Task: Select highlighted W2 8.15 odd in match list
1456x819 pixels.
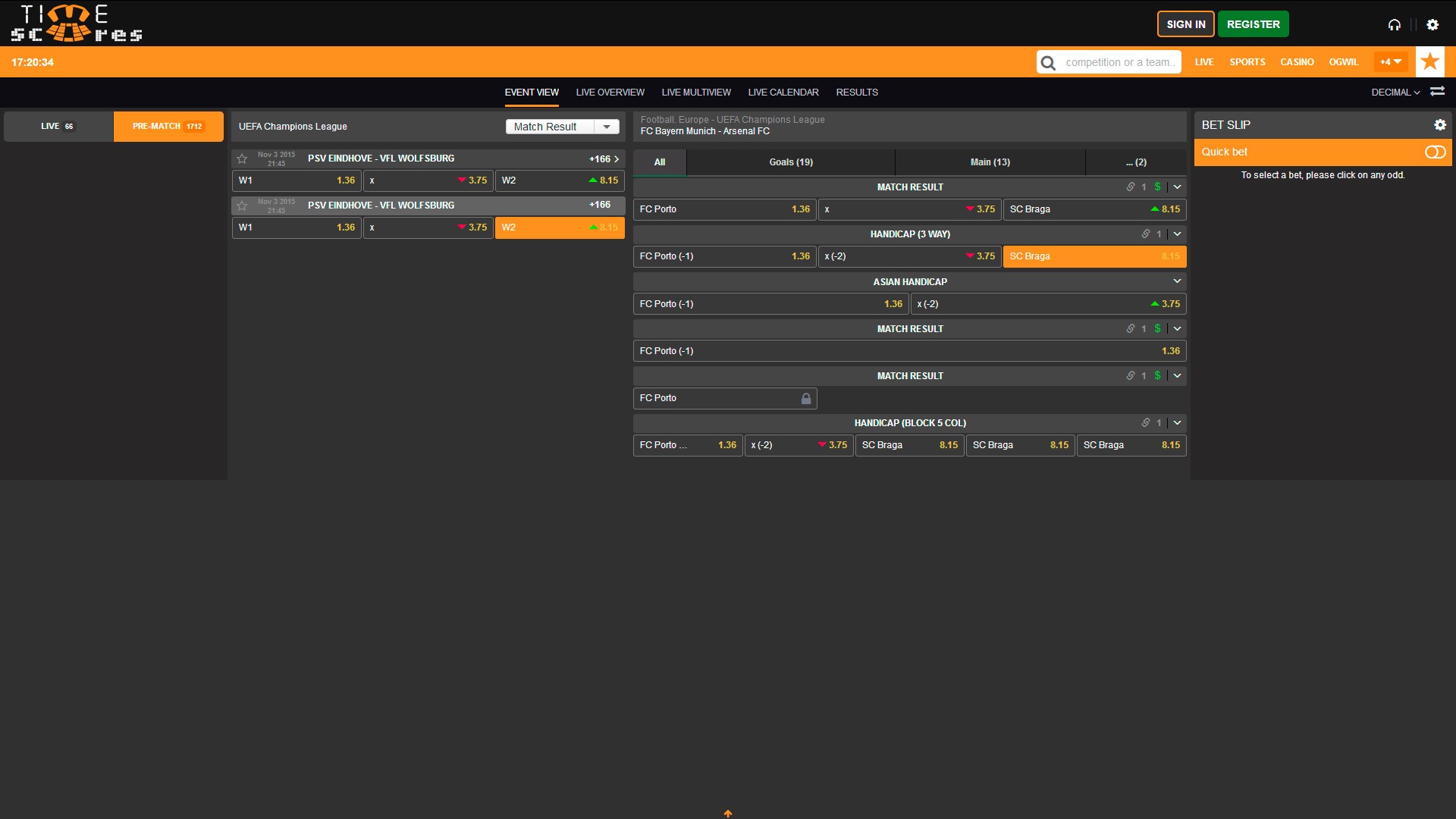Action: 560,227
